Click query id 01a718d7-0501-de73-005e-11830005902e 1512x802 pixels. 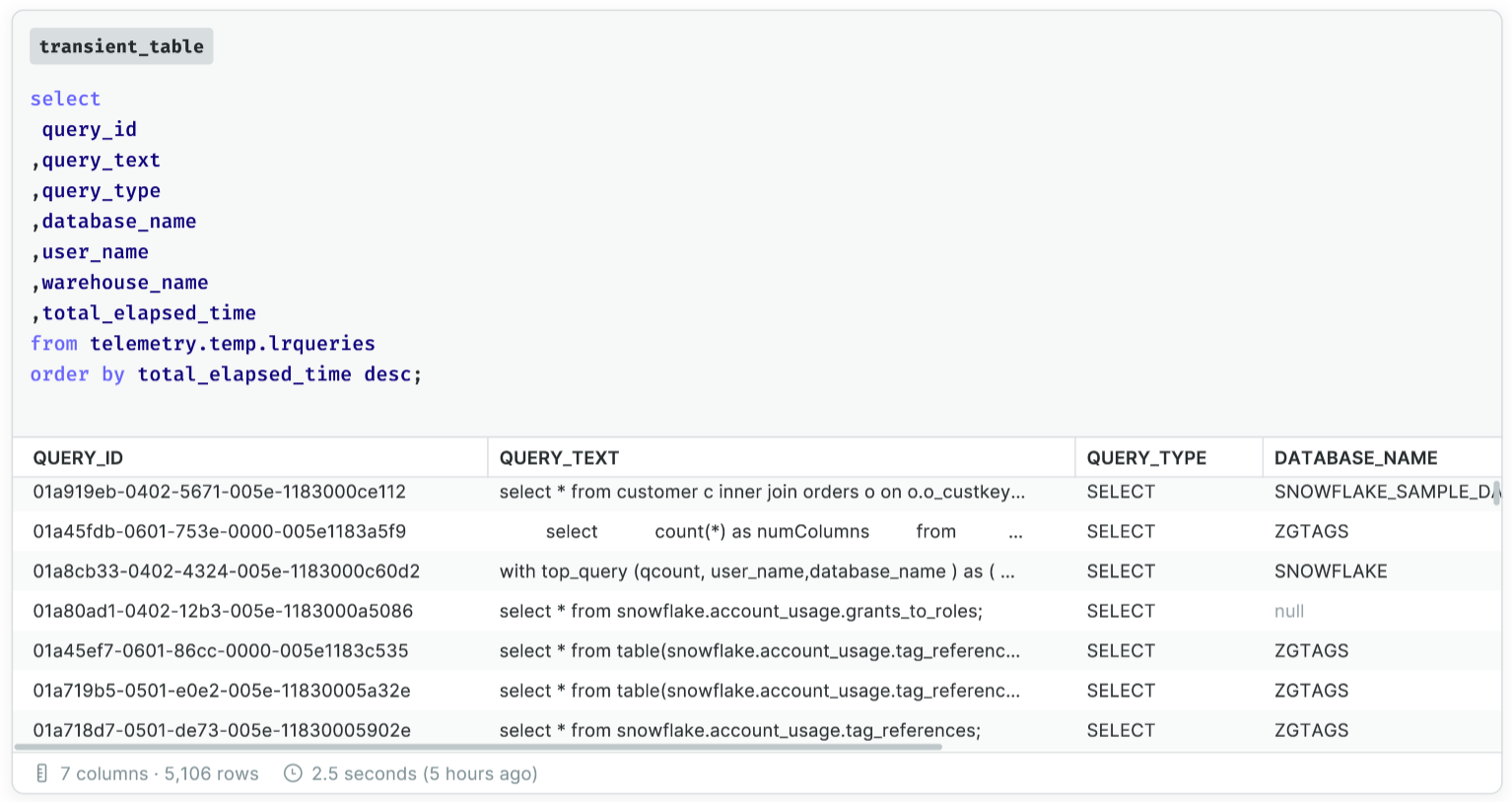click(x=222, y=730)
